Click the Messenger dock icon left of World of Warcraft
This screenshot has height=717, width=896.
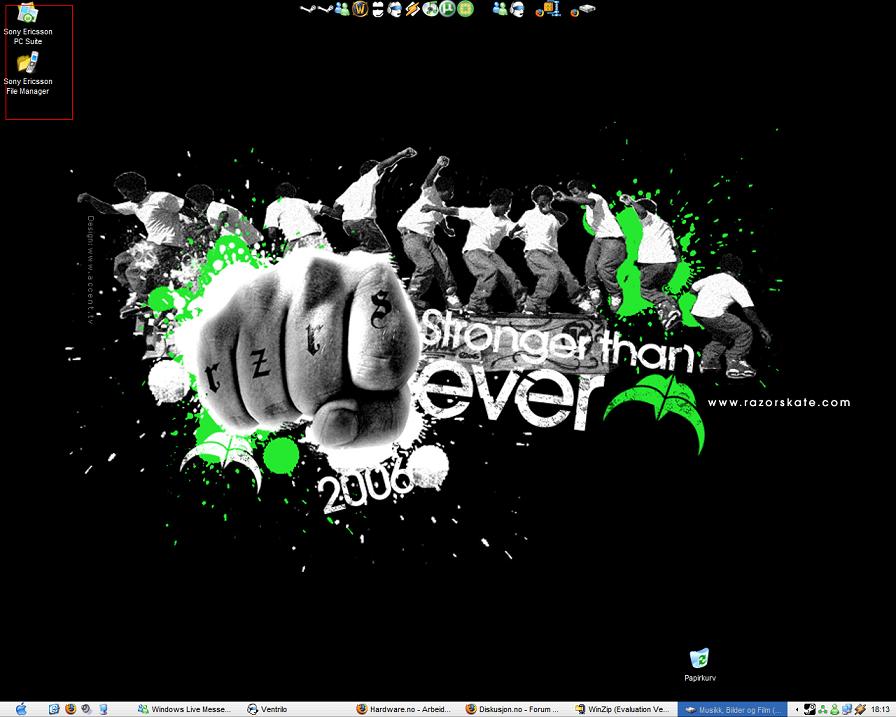[342, 9]
